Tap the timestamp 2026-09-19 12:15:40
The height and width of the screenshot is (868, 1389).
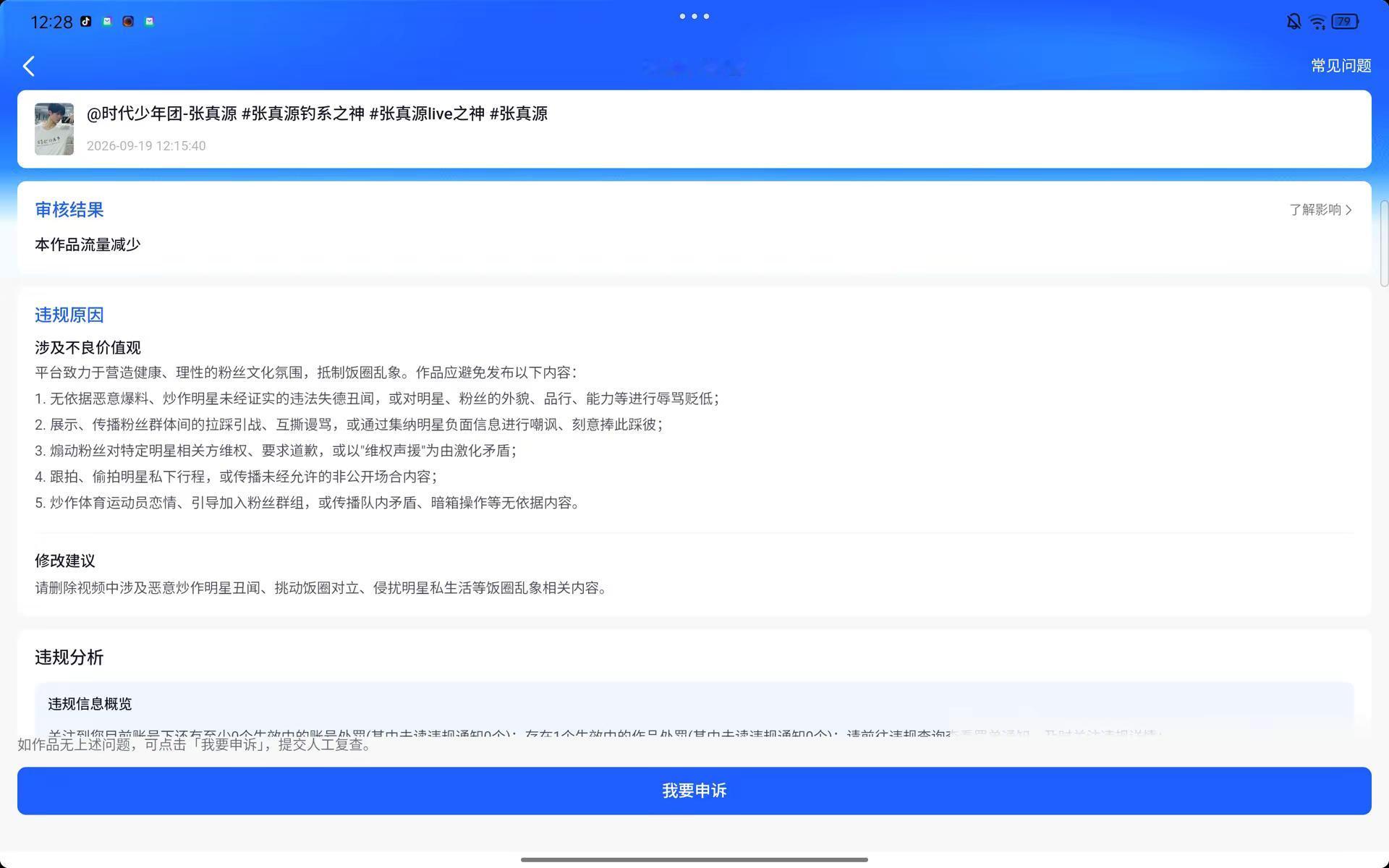[146, 146]
